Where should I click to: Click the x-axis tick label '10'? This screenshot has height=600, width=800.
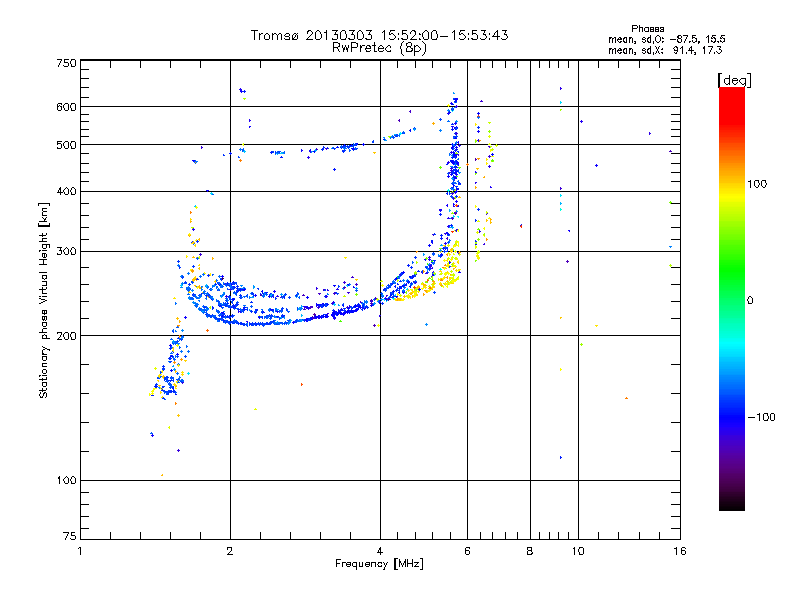[x=578, y=551]
